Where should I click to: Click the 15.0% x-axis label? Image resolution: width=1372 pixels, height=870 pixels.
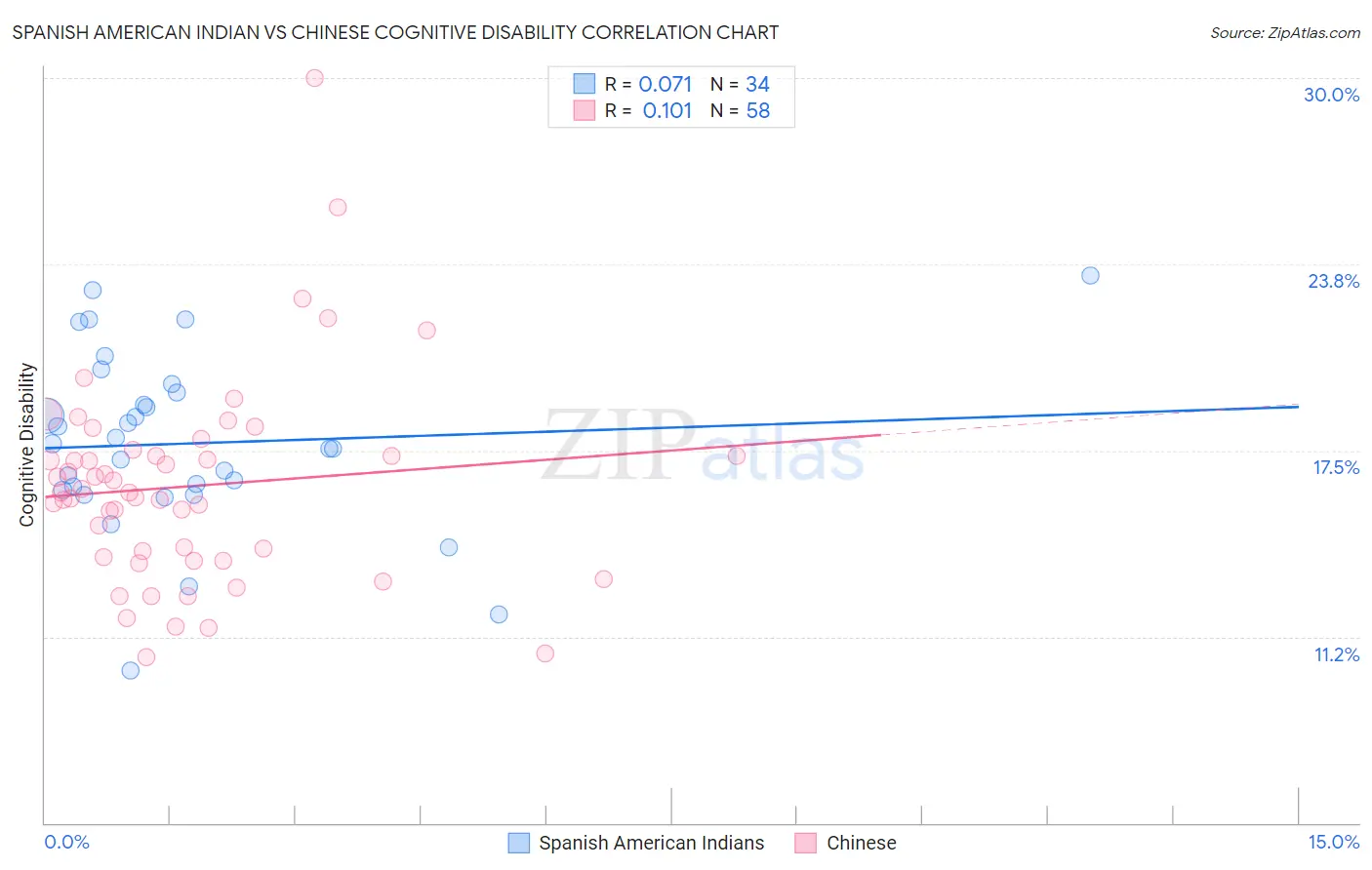tap(1333, 842)
